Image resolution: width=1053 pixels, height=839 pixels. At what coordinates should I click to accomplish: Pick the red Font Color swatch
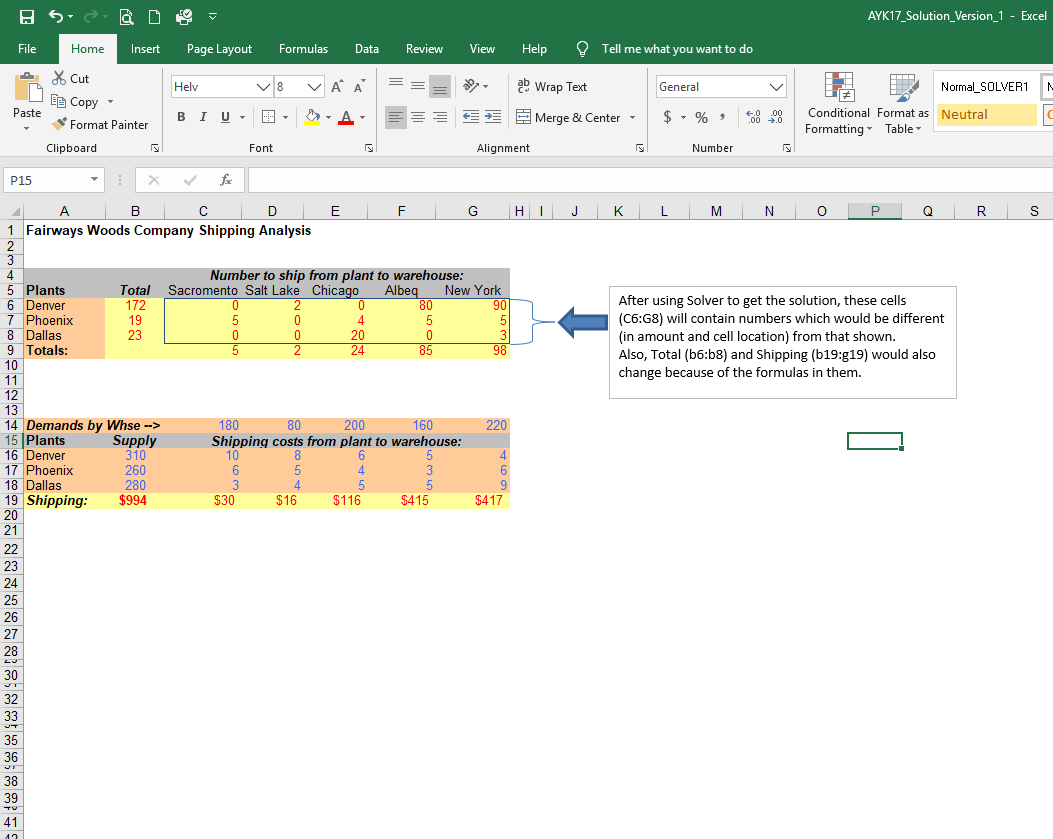point(347,117)
